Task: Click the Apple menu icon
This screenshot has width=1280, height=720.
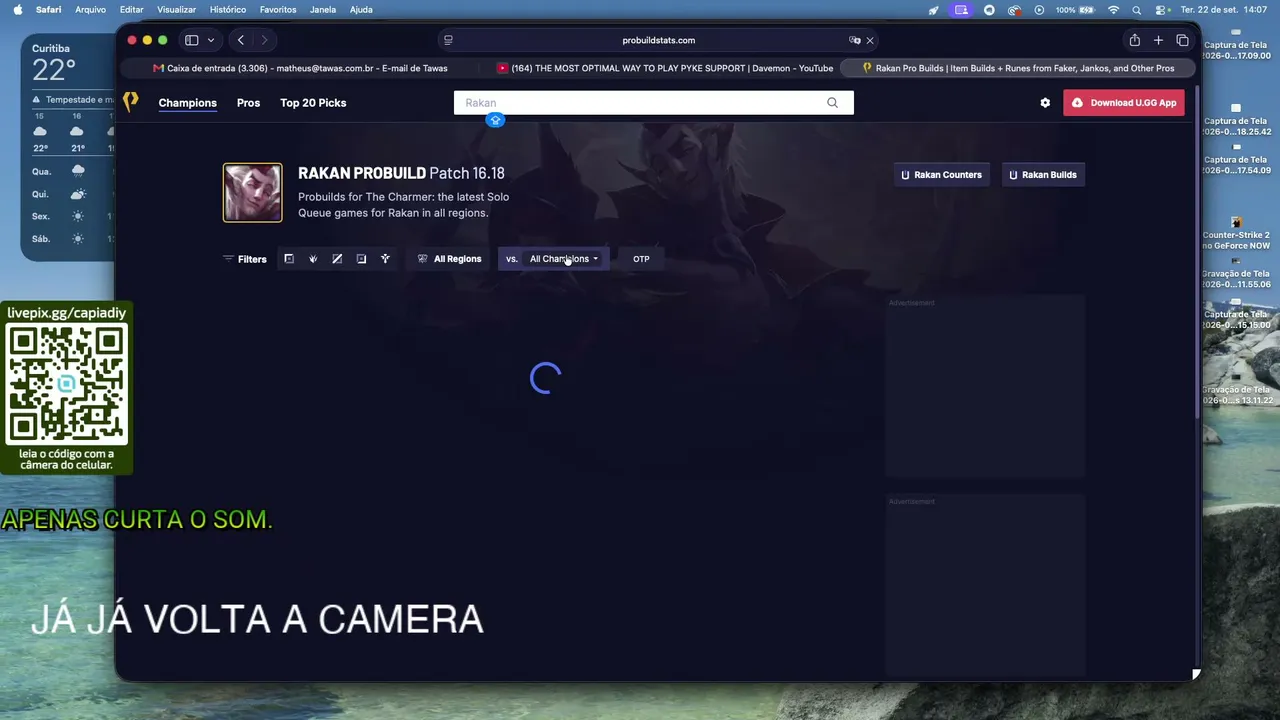Action: click(17, 10)
